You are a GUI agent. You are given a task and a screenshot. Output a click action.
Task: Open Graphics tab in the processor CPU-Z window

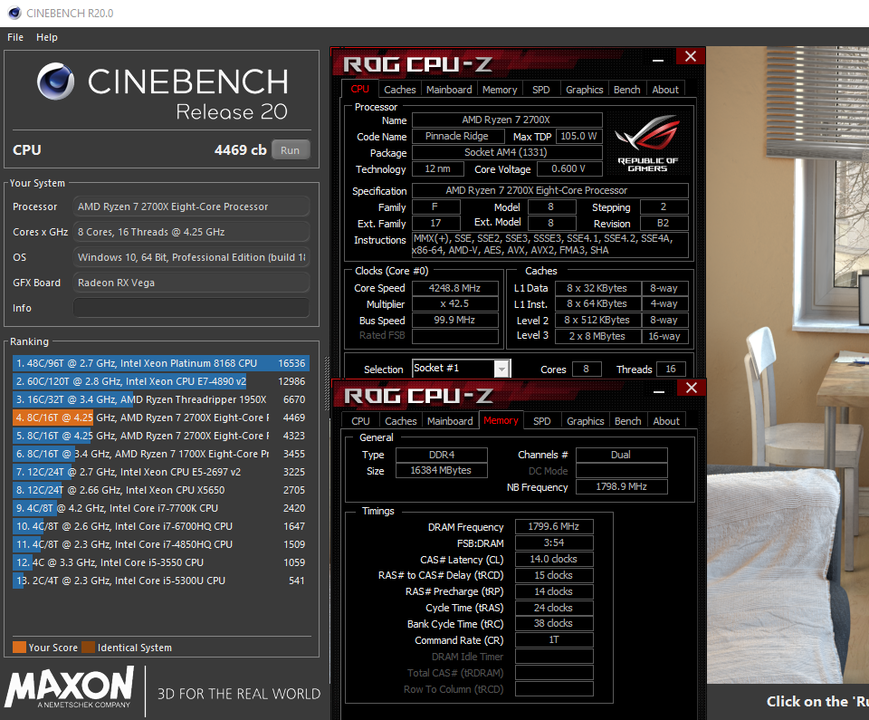[x=584, y=89]
